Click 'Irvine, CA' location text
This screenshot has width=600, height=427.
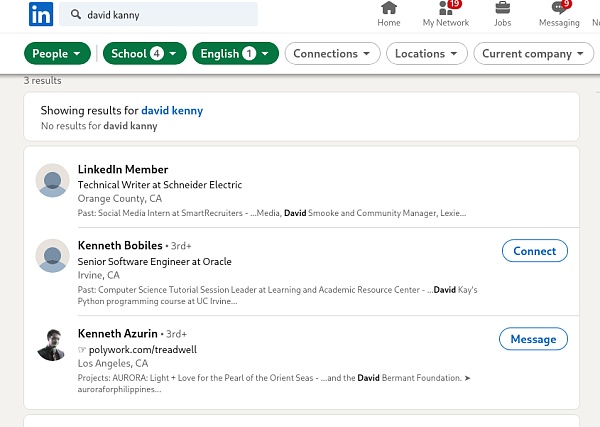[99, 275]
